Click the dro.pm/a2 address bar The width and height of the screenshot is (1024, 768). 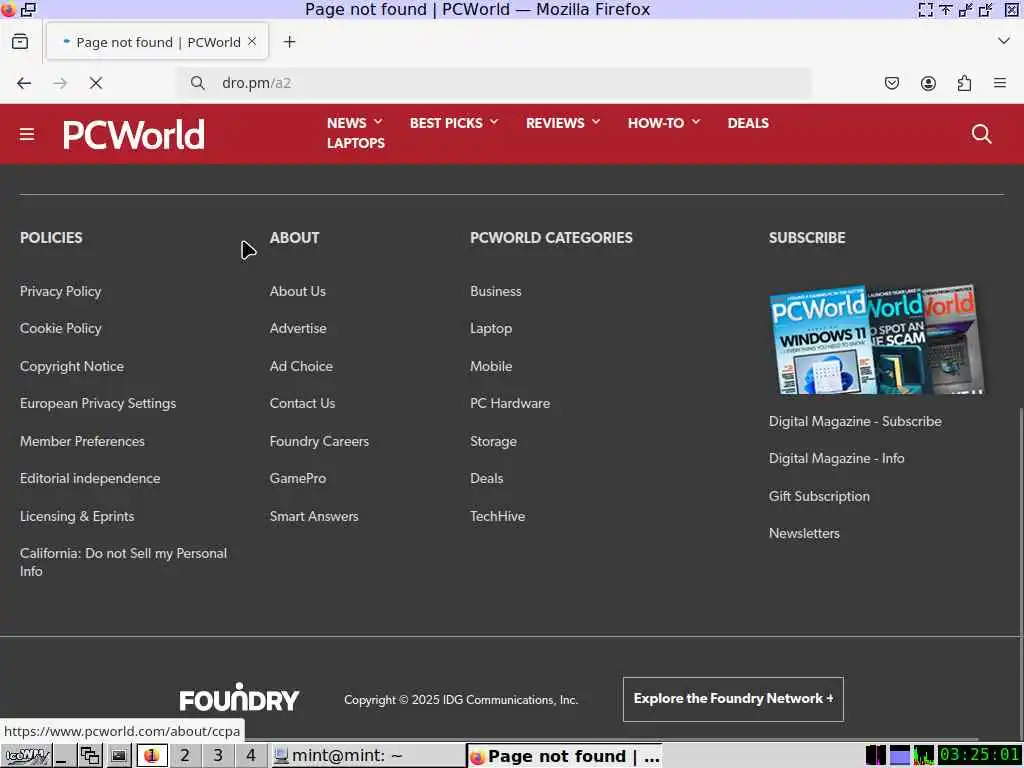(x=496, y=83)
